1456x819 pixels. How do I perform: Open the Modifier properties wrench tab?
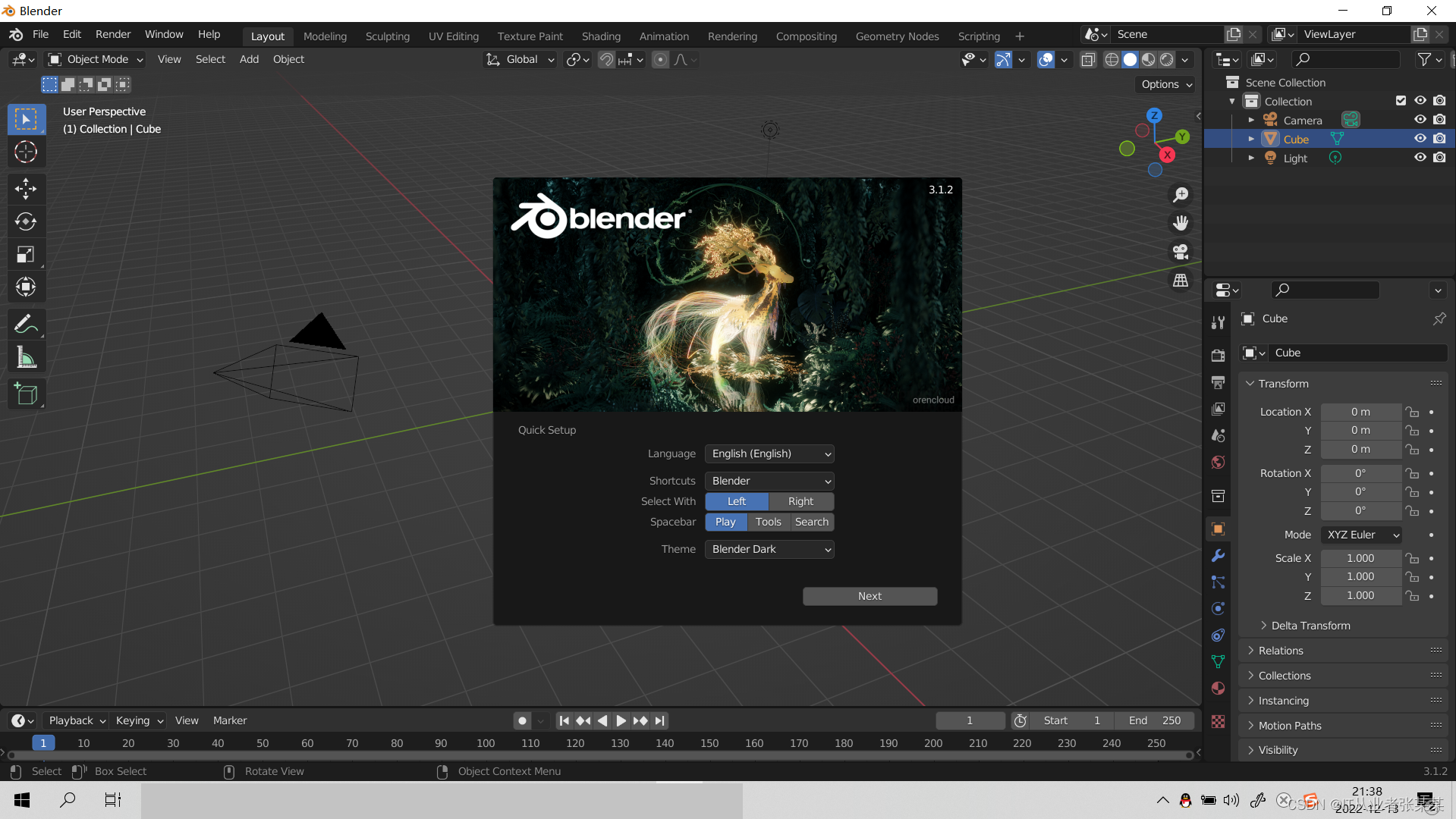click(1218, 555)
